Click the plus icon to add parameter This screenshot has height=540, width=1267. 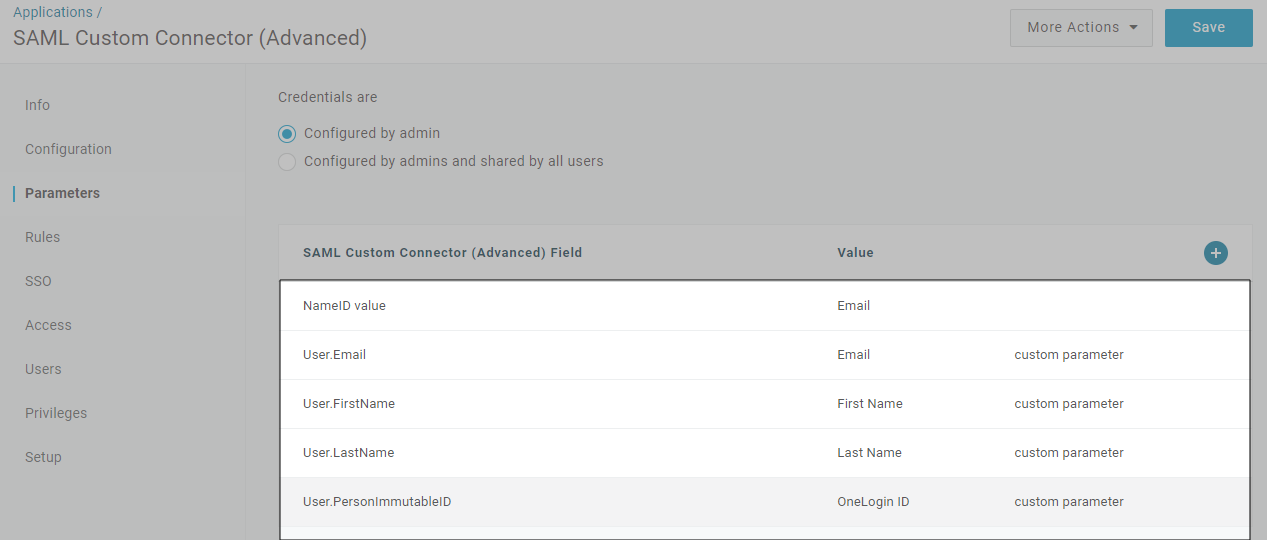1215,253
